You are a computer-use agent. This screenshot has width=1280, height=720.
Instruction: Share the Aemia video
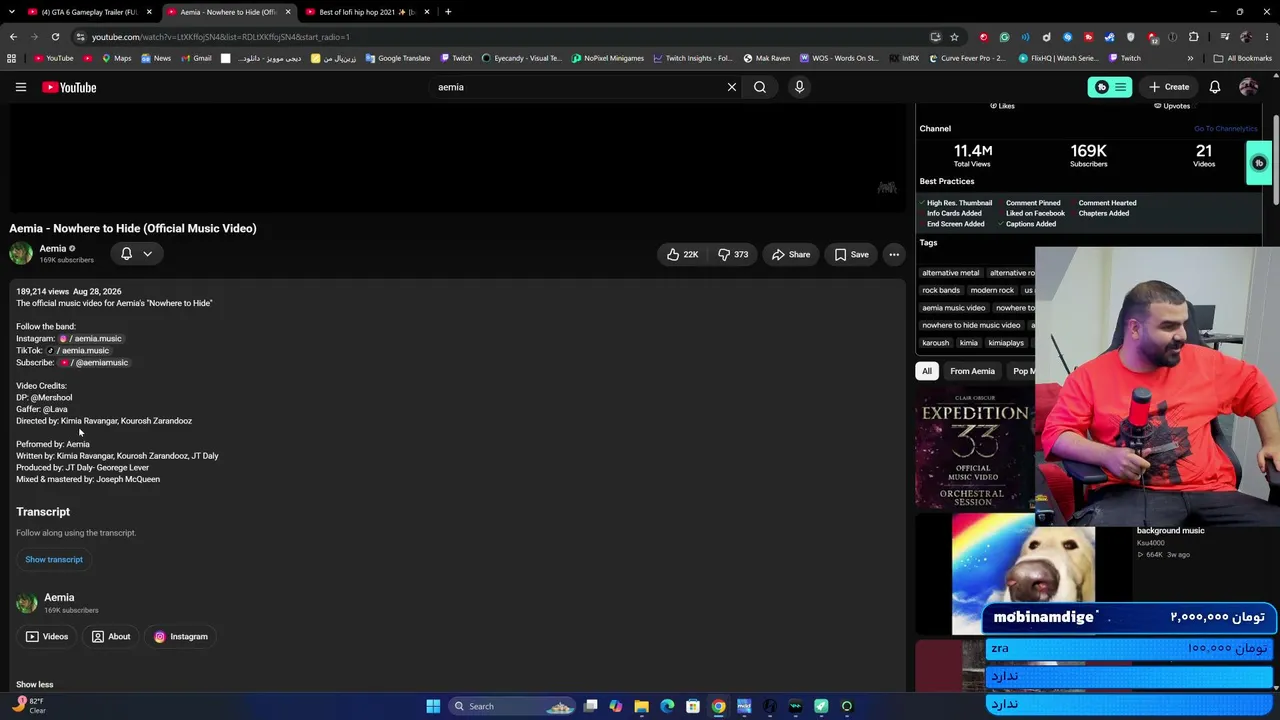tap(791, 254)
